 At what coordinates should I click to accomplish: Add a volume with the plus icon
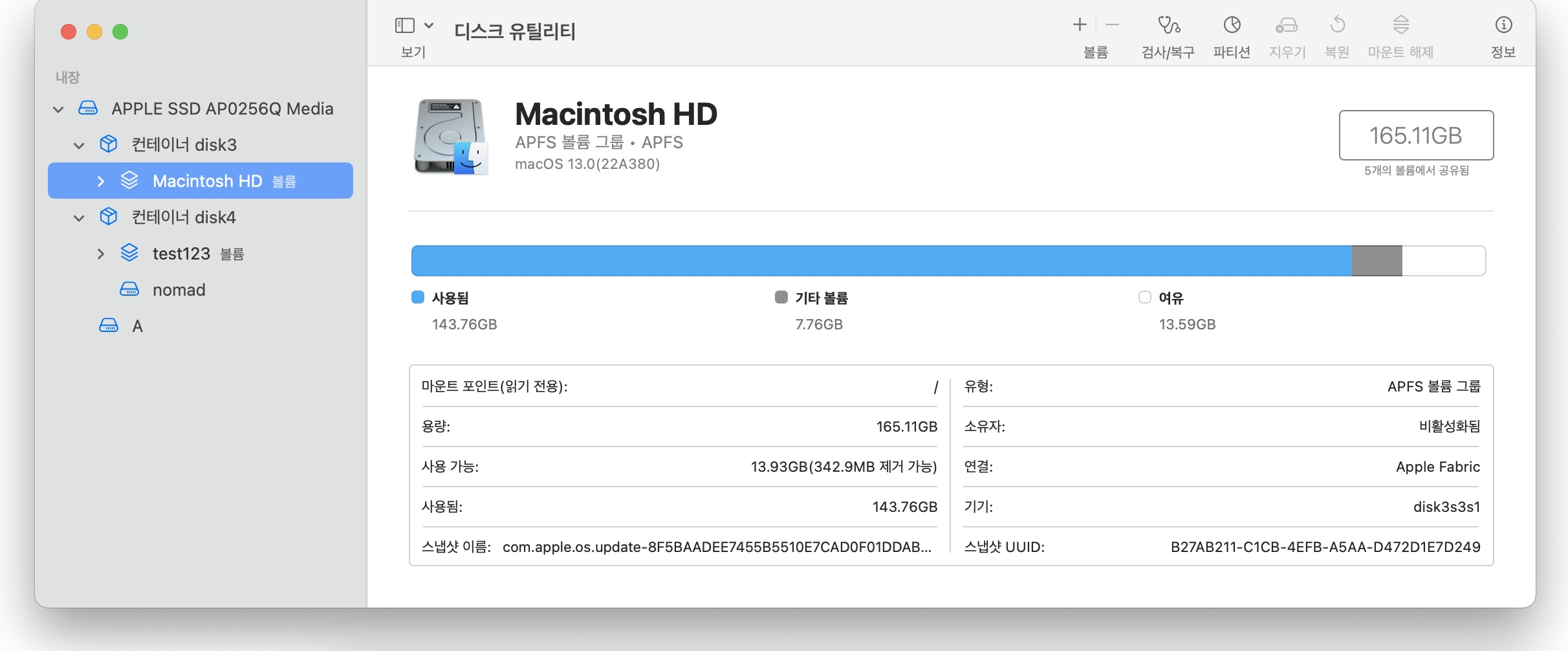[1080, 25]
